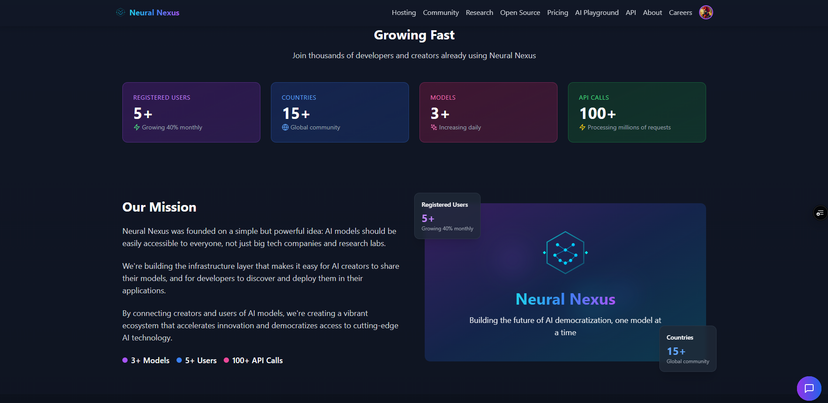Click the floating Registered Users badge
The image size is (828, 403).
447,216
